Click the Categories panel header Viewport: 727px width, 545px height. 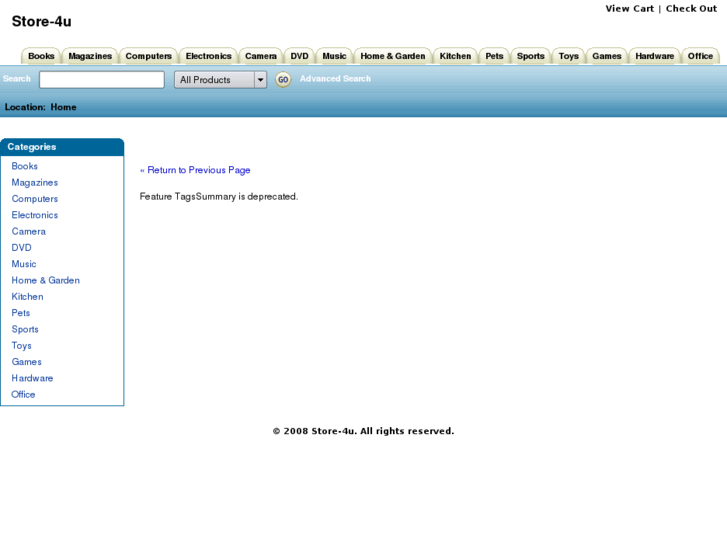click(x=62, y=147)
